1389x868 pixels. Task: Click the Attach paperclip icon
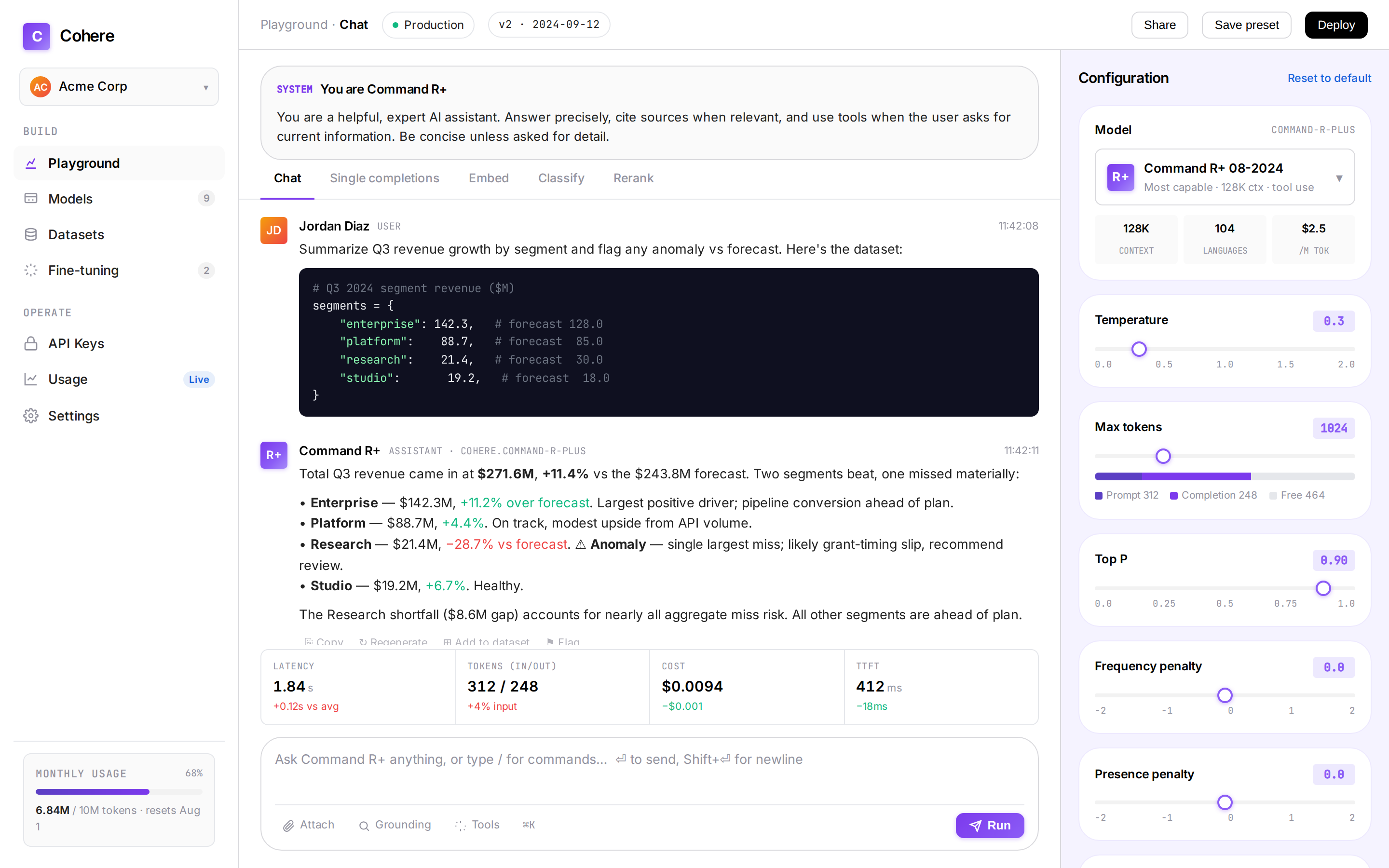pos(289,826)
